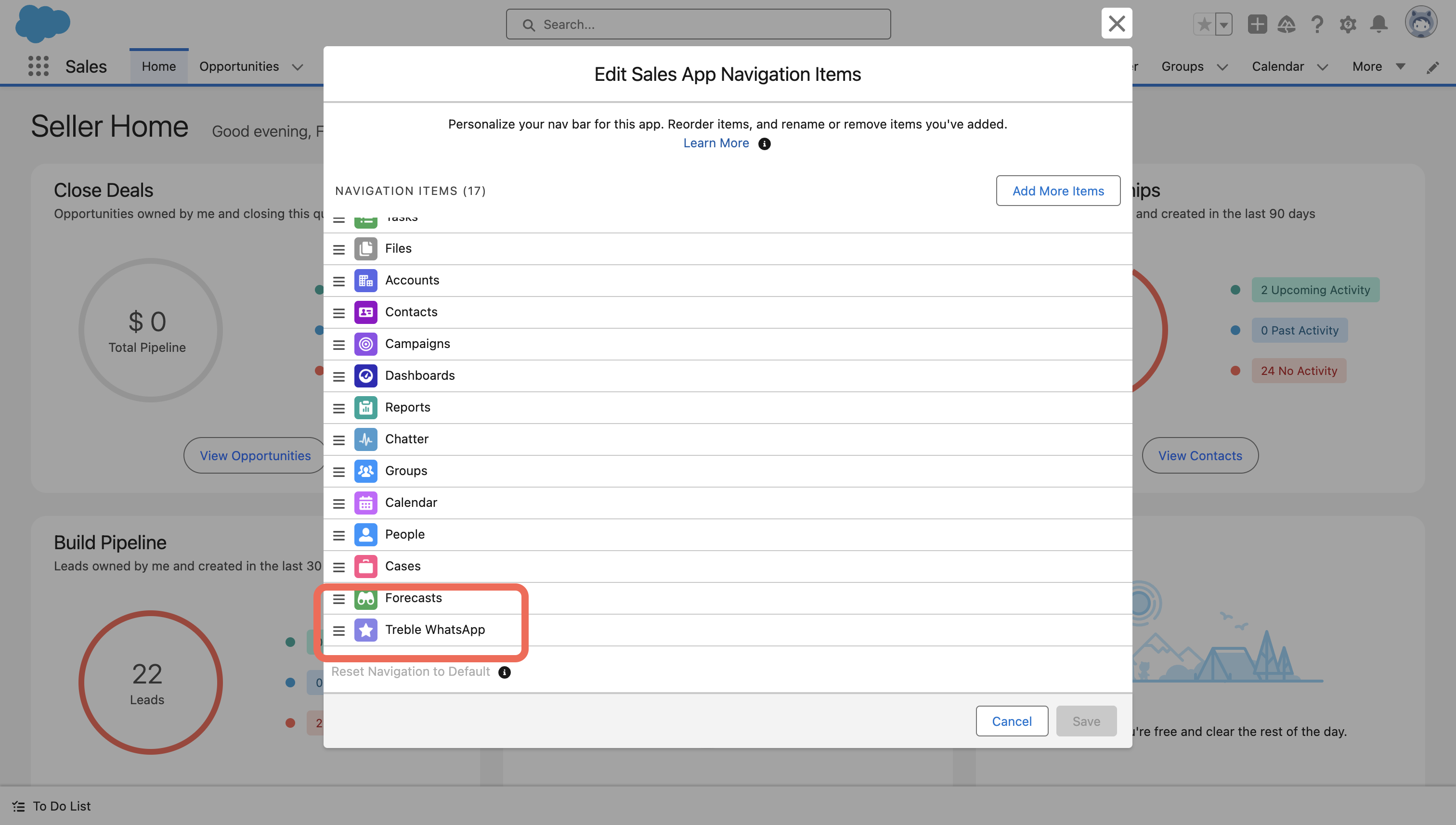Click the Treble WhatsApp star icon
The image size is (1456, 825).
[365, 630]
